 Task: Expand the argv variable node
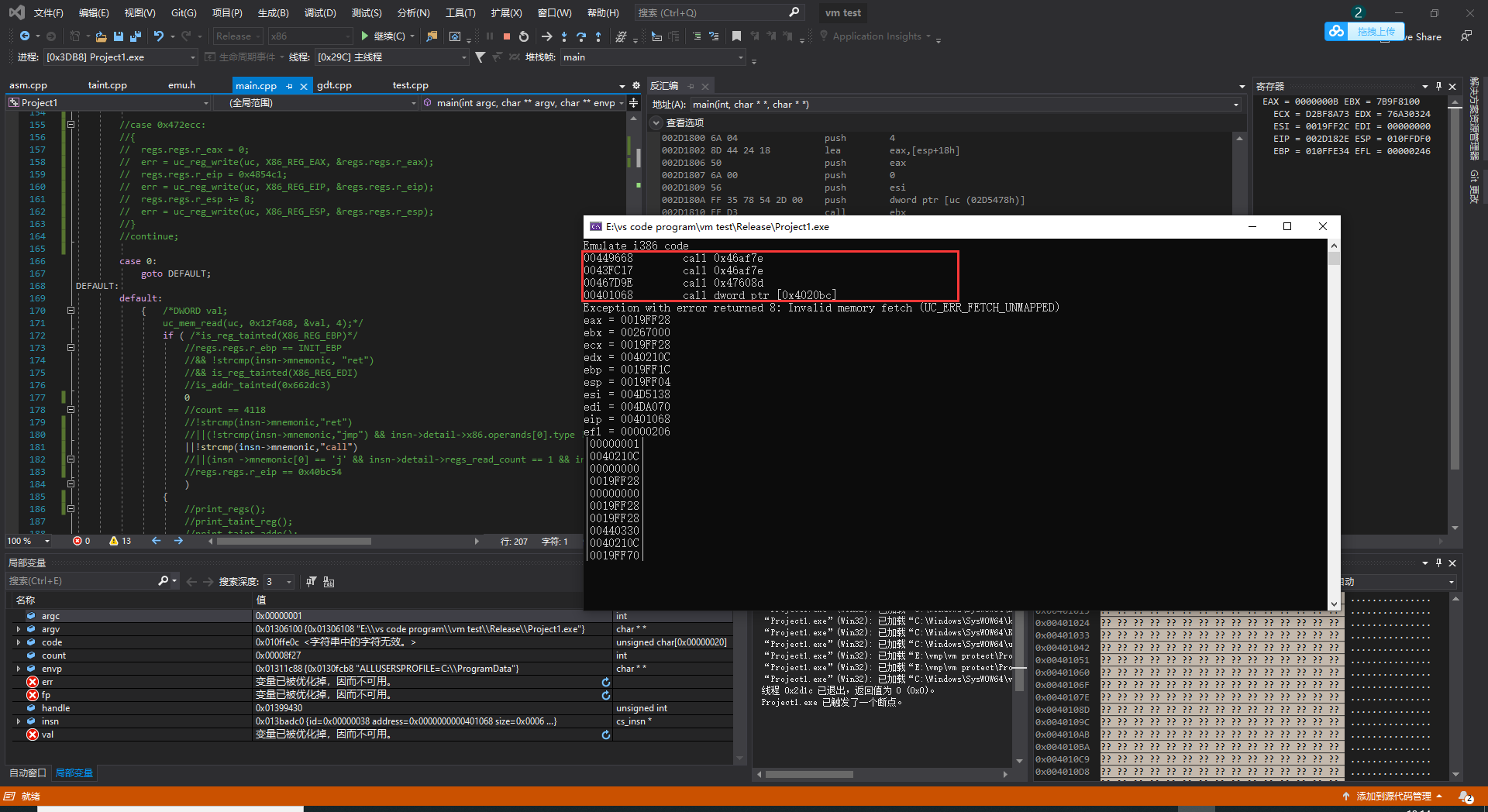coord(19,629)
